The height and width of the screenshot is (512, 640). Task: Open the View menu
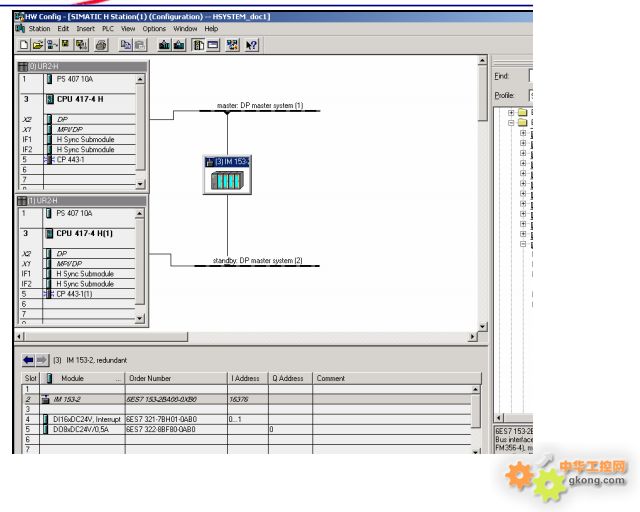128,29
